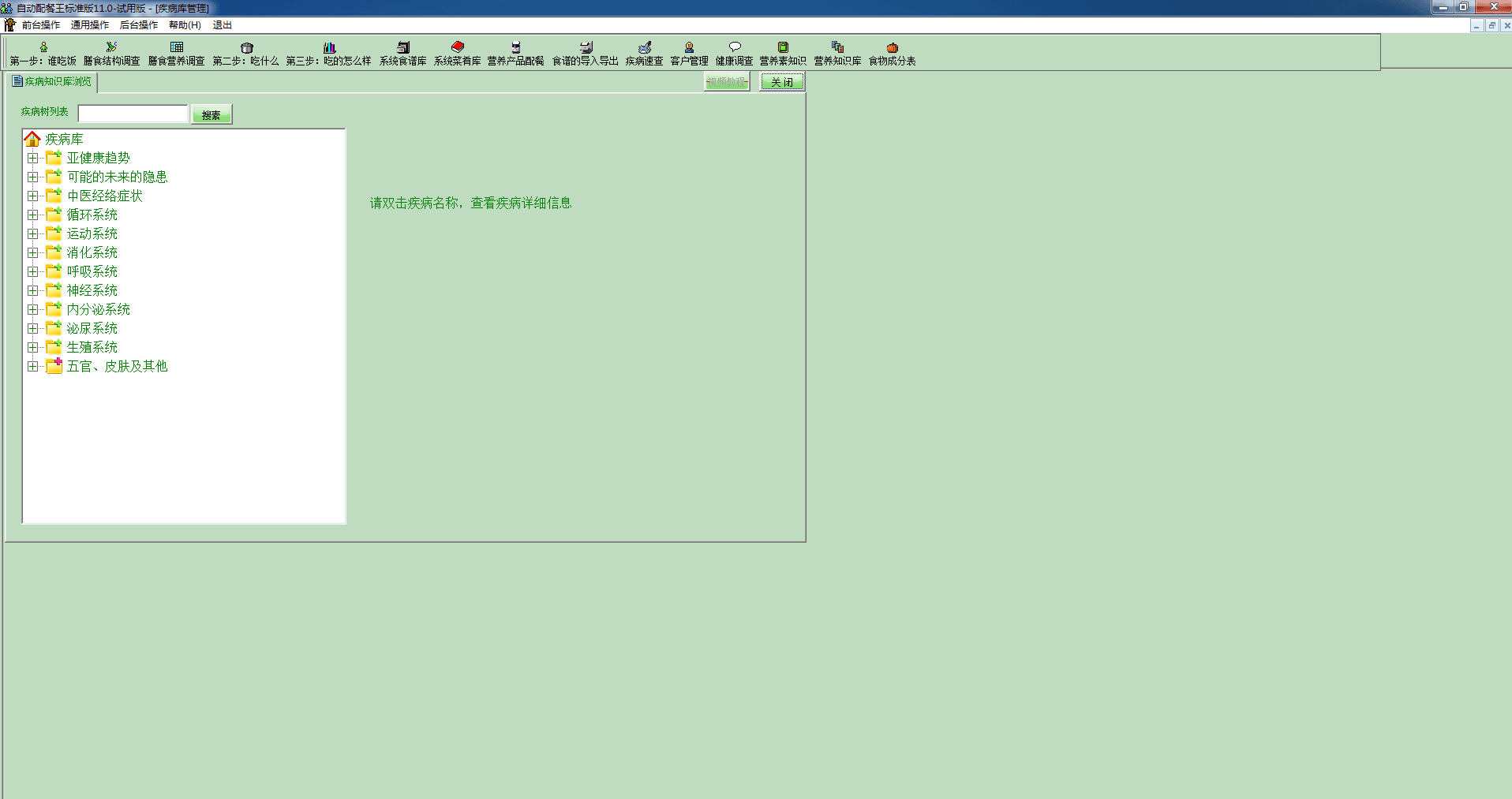Restore the inner child window size
Image resolution: width=1512 pixels, height=799 pixels.
point(1491,25)
